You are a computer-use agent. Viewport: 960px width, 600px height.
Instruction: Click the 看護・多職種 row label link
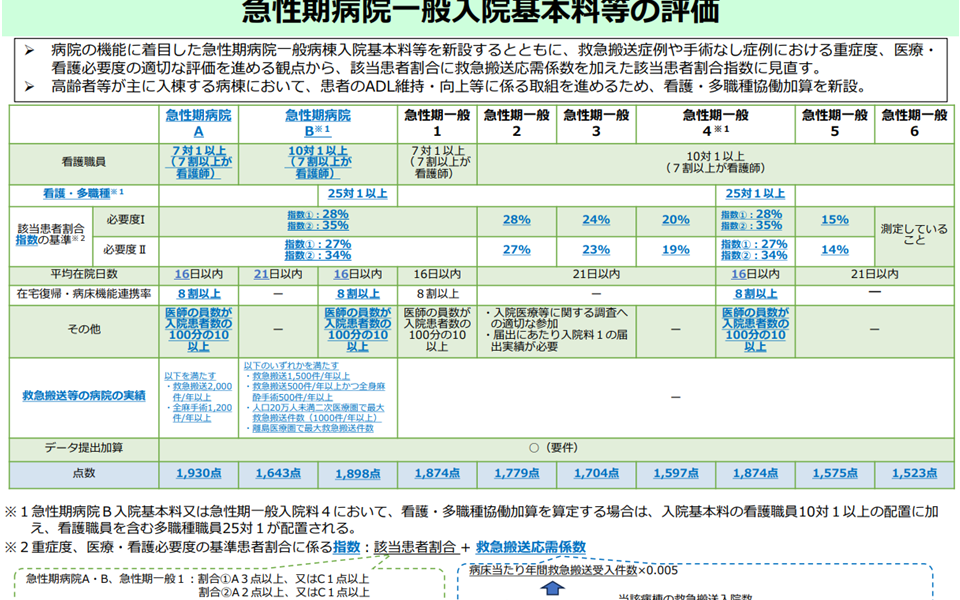click(80, 193)
